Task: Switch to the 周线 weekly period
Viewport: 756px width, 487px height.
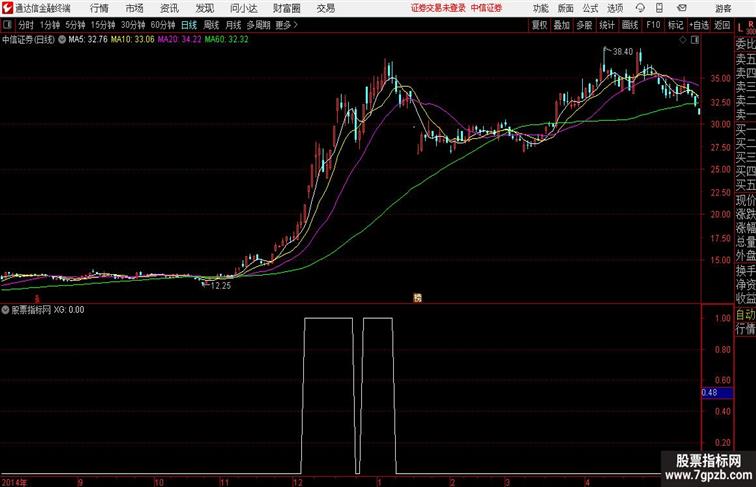Action: click(x=211, y=25)
